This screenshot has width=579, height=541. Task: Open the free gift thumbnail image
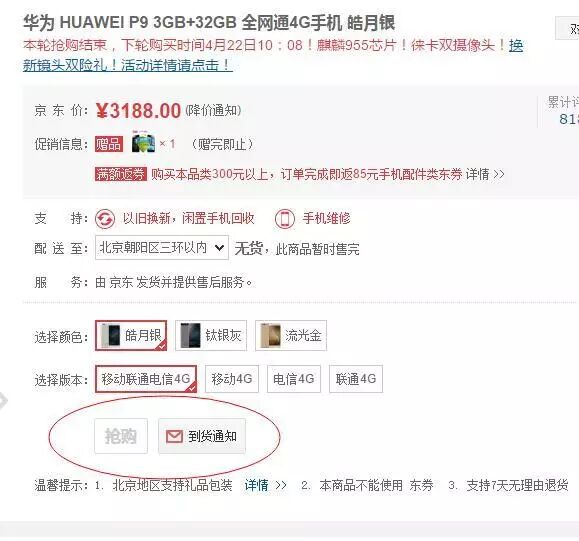(x=143, y=141)
